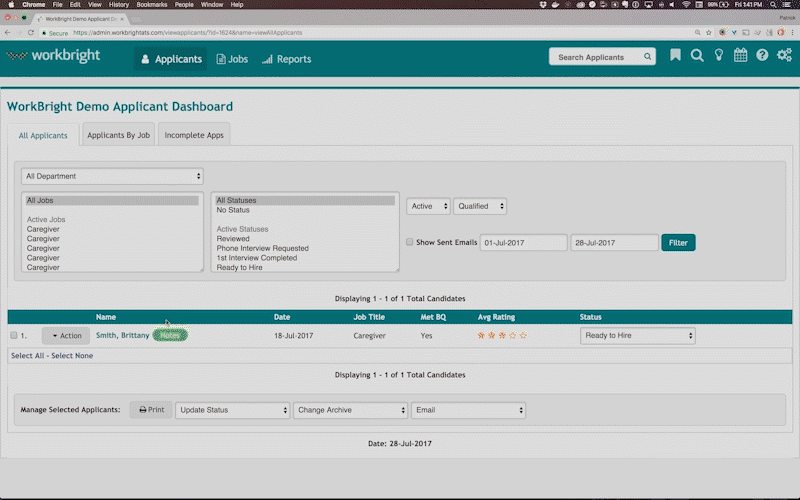The width and height of the screenshot is (800, 500).
Task: Open the help question mark icon
Action: tap(762, 55)
